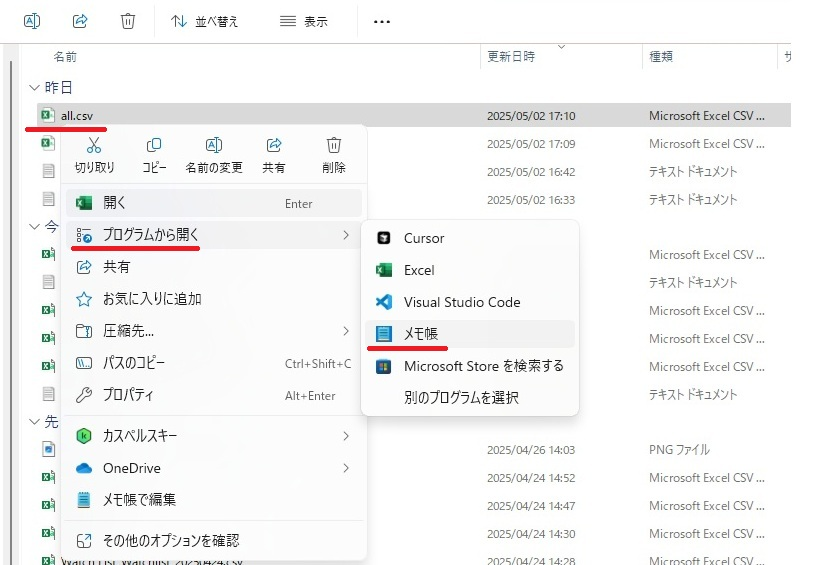Open with Excel in the submenu
Viewport: 817px width, 565px height.
pyautogui.click(x=470, y=270)
